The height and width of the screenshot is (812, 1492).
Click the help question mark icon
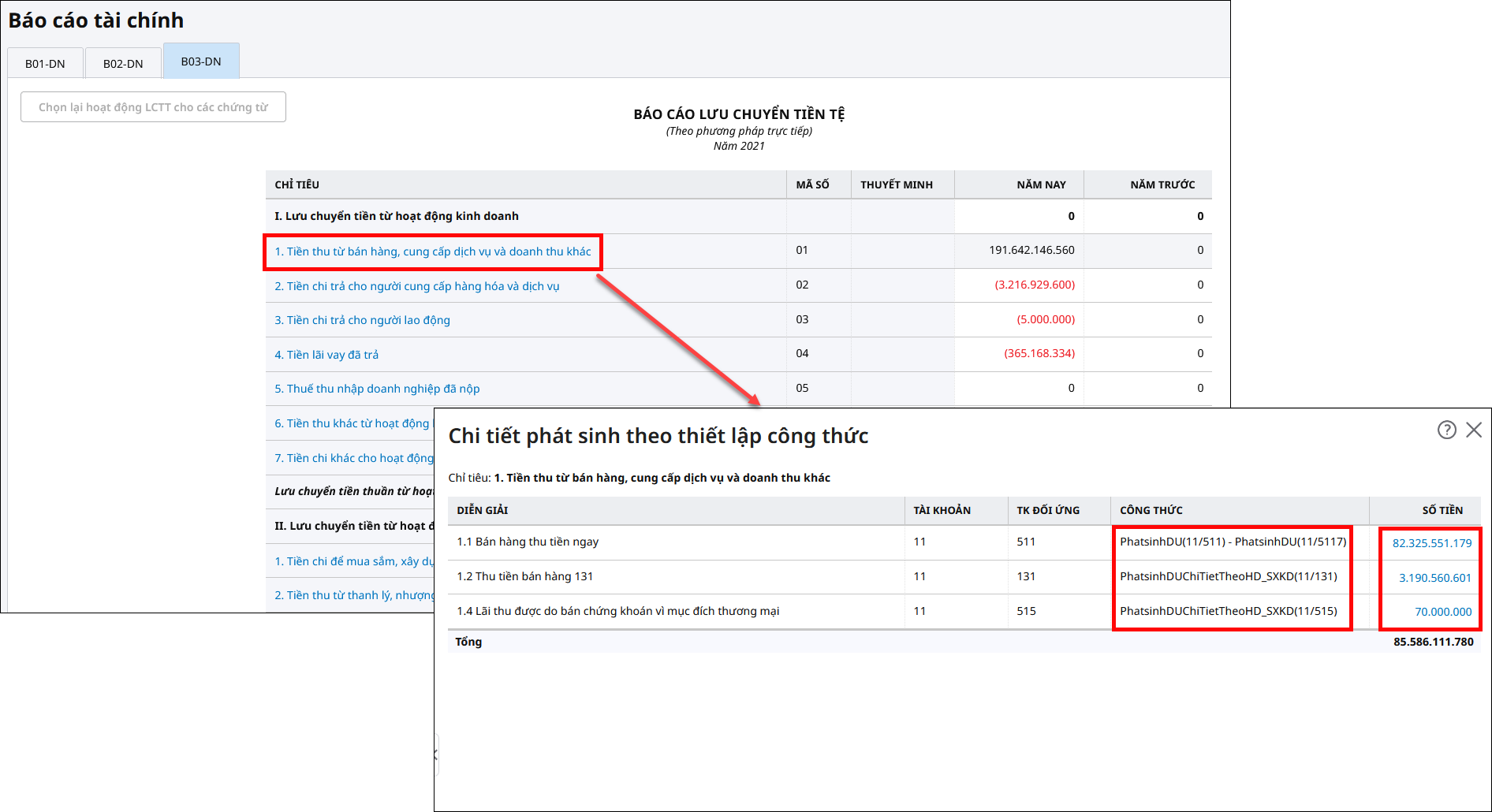tap(1446, 430)
